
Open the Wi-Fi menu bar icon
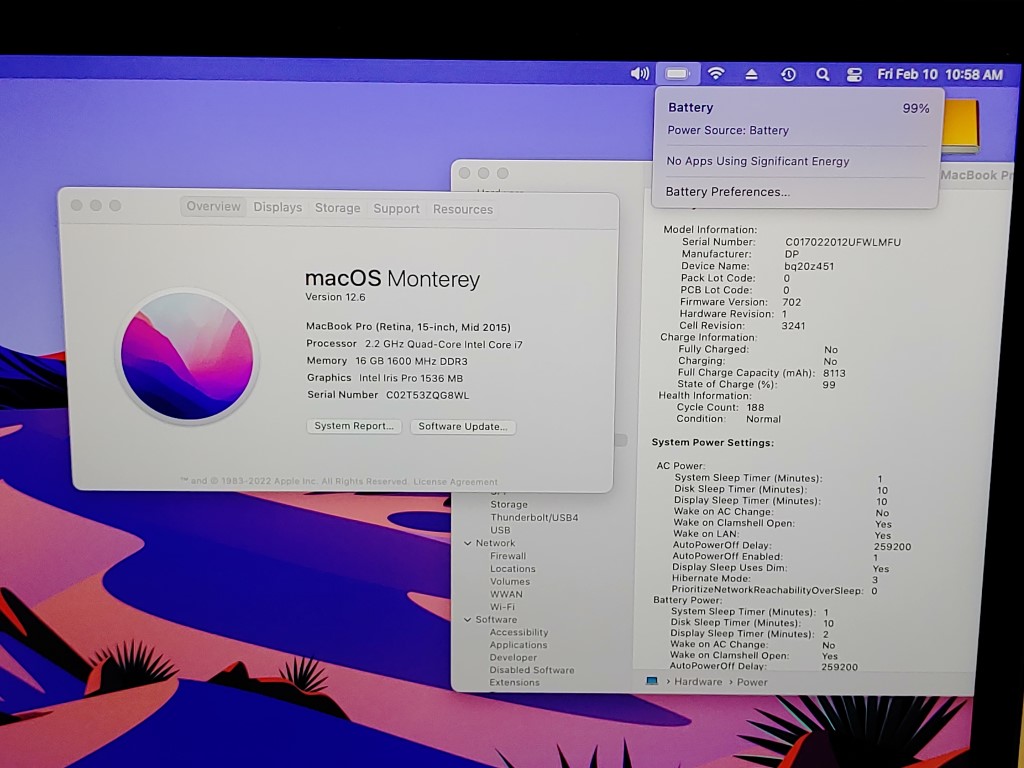tap(716, 74)
